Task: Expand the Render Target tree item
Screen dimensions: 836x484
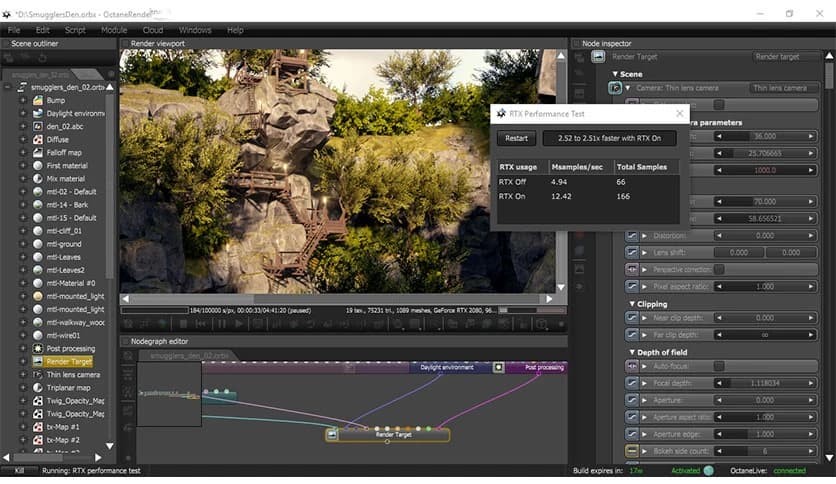Action: [x=23, y=361]
